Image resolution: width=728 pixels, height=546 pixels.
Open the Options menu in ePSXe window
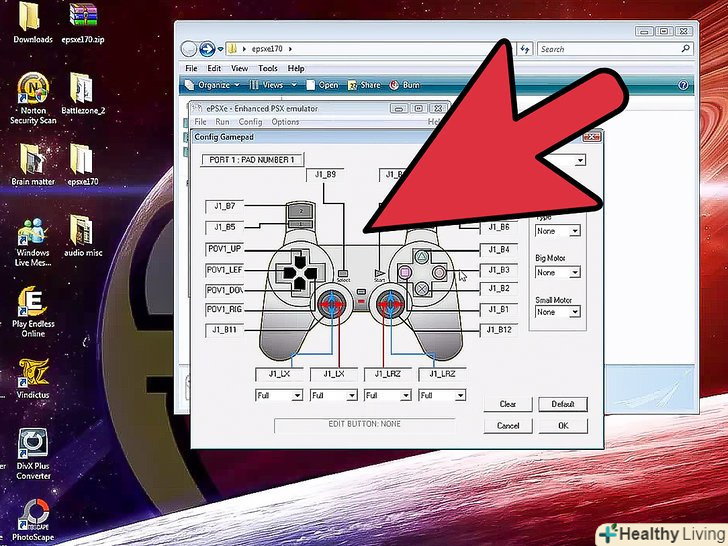click(285, 122)
